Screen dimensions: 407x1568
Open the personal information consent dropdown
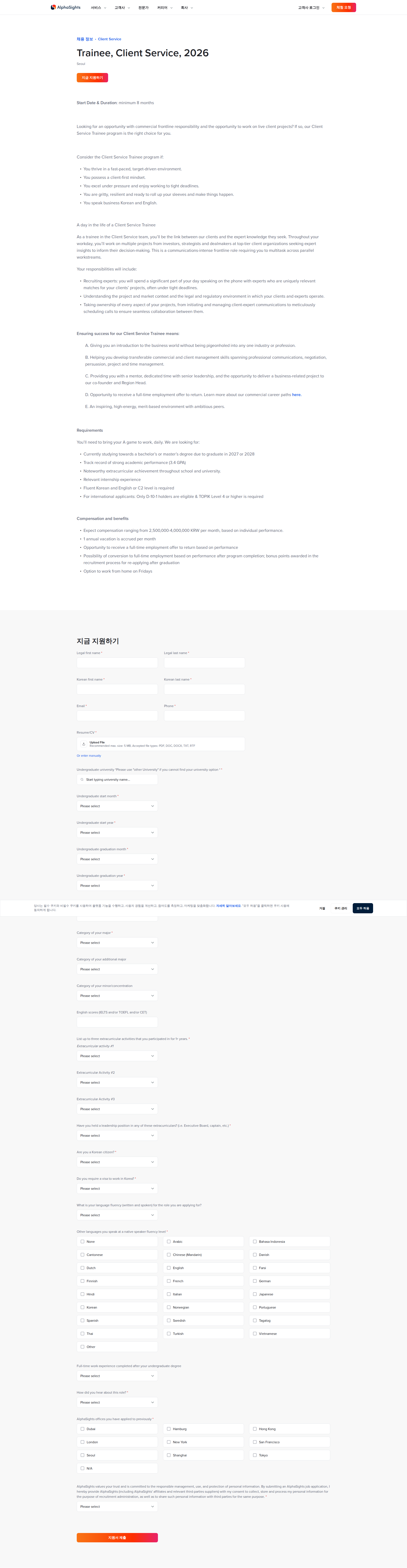click(117, 1506)
